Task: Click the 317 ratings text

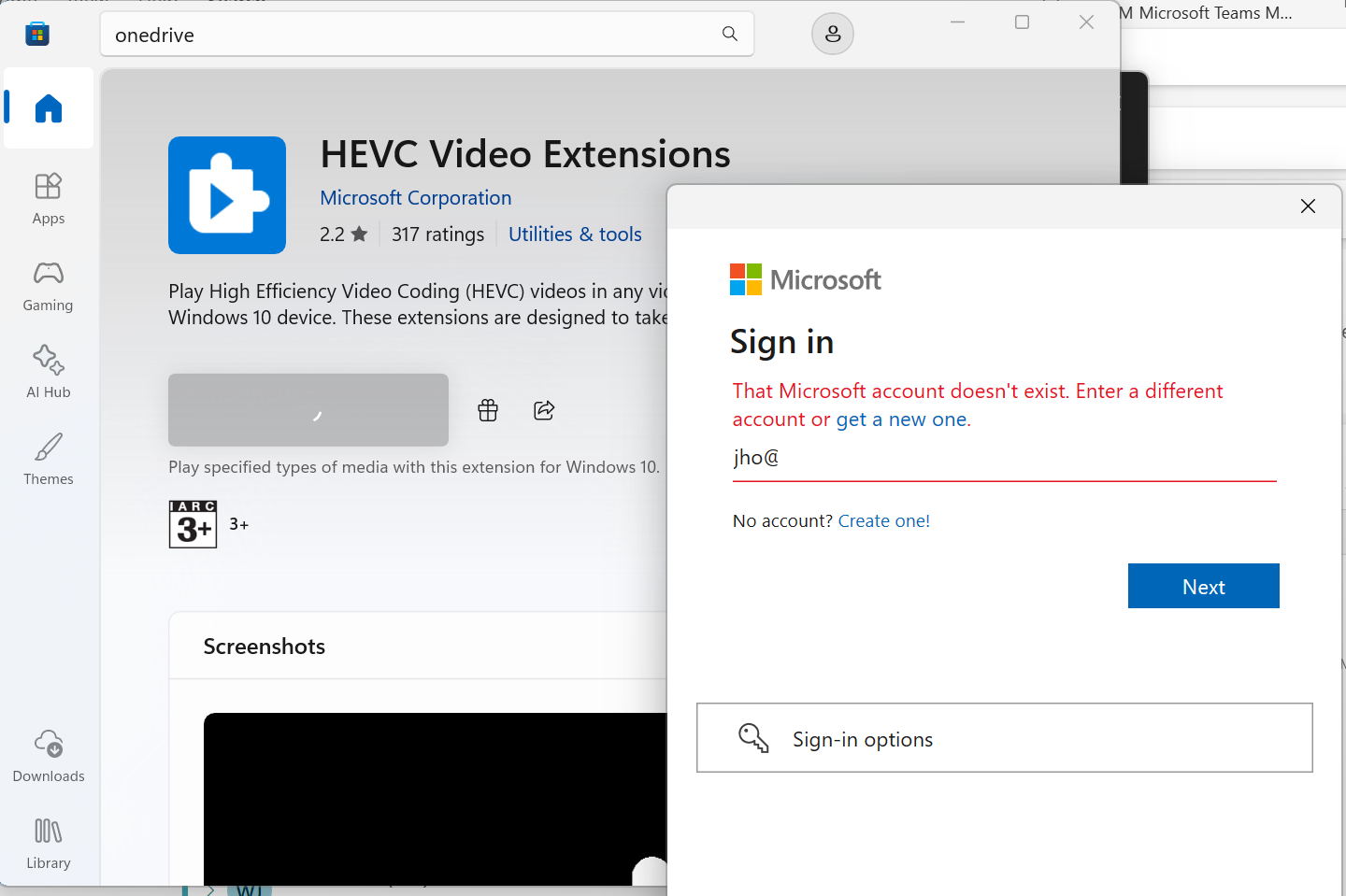Action: click(x=437, y=235)
